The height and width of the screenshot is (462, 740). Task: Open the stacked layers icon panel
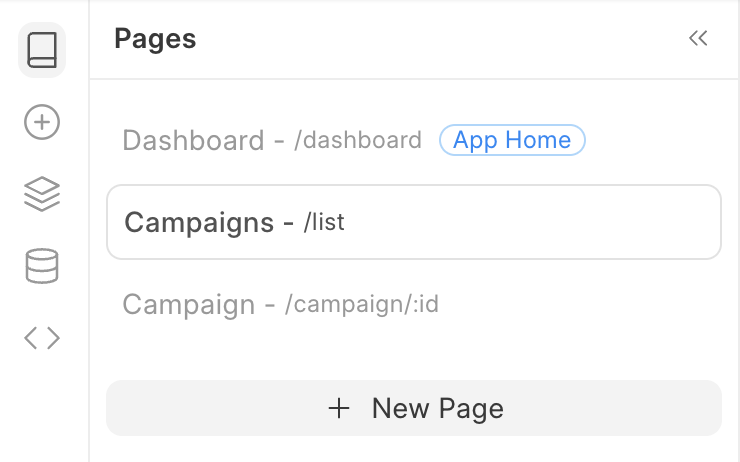pos(42,194)
